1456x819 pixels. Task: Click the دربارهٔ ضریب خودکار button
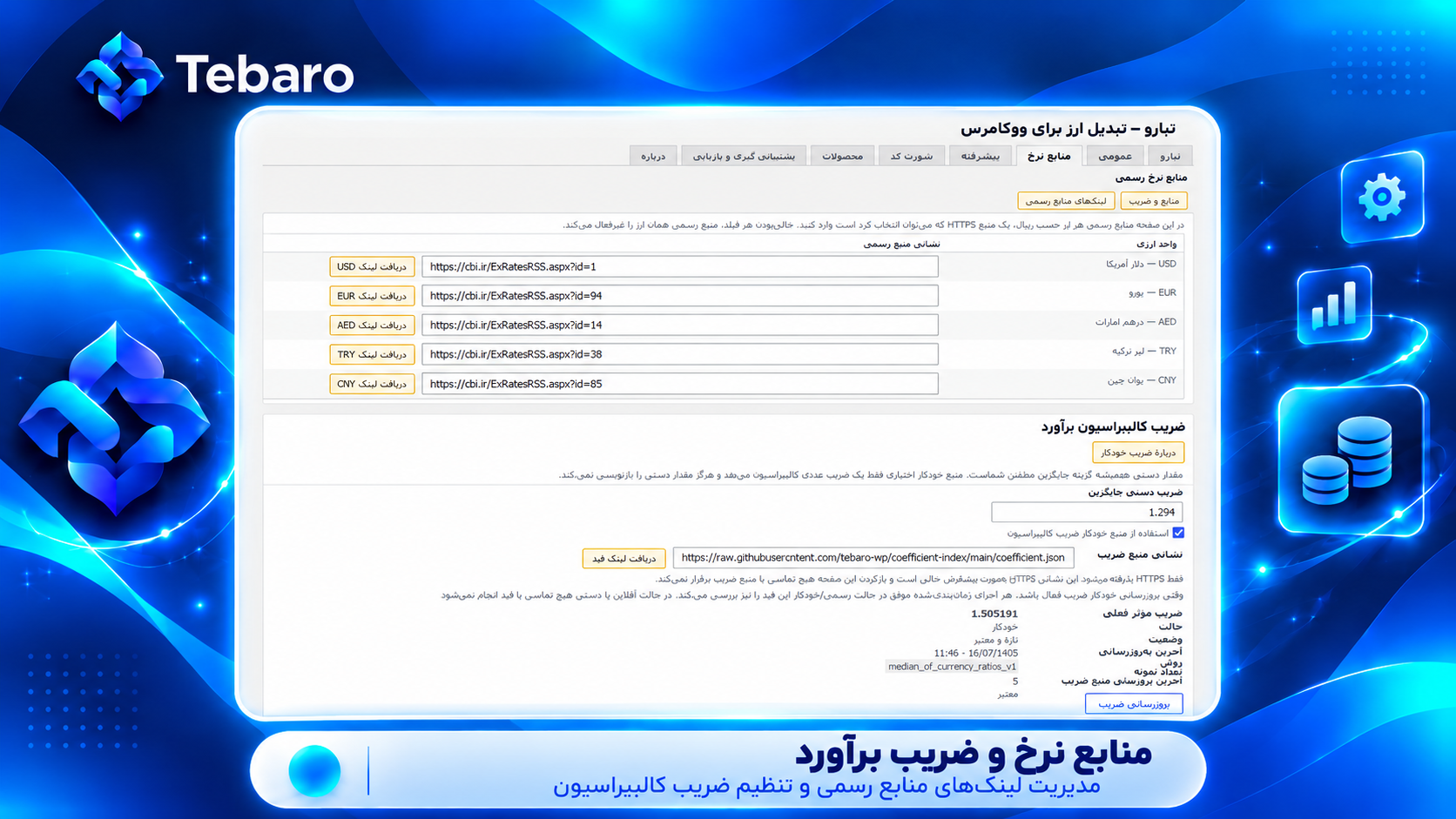coord(1138,453)
